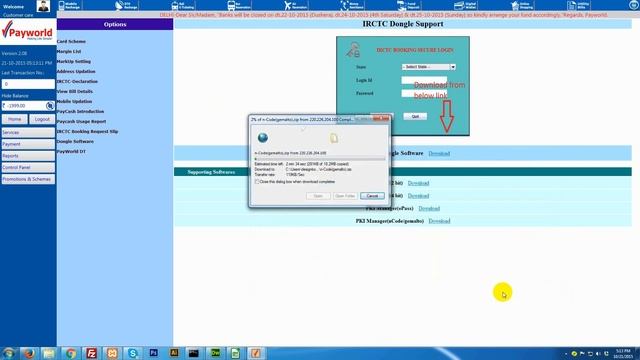The image size is (640, 360).
Task: Expand the Control Panel side menu
Action: click(28, 167)
